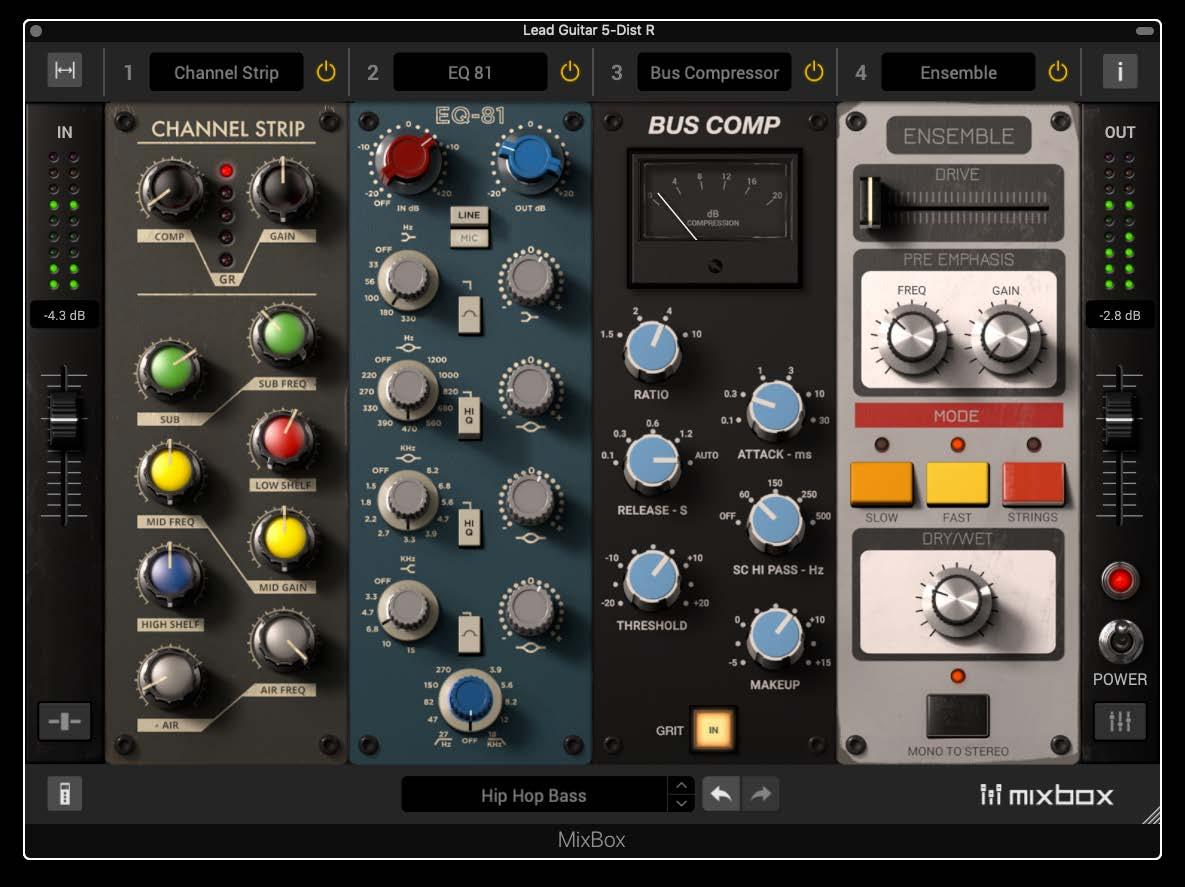Click the blue HIGH SHELF knob
This screenshot has width=1185, height=887.
click(x=171, y=576)
